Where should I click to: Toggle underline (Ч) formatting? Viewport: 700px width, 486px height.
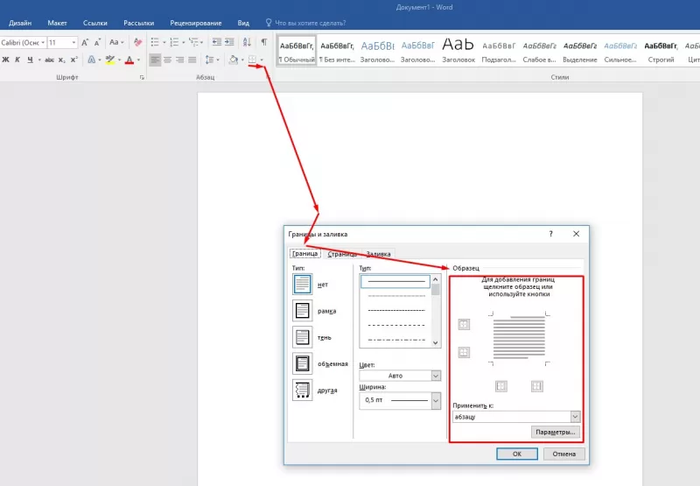coord(31,60)
